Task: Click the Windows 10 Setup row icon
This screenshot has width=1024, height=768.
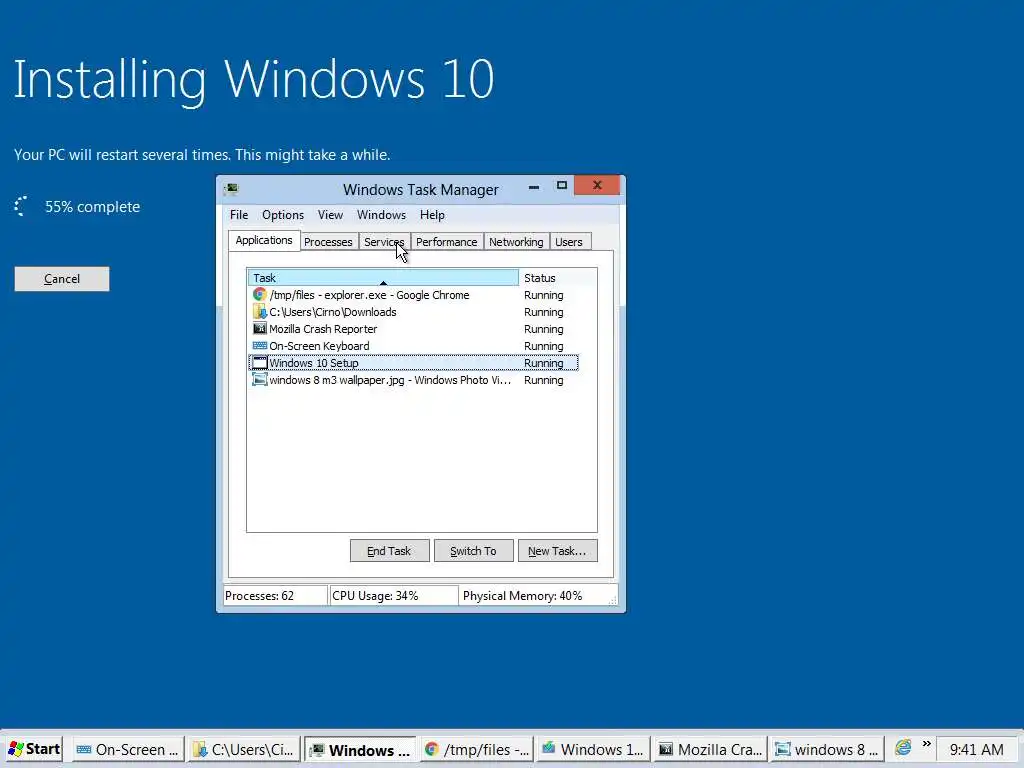Action: (260, 362)
